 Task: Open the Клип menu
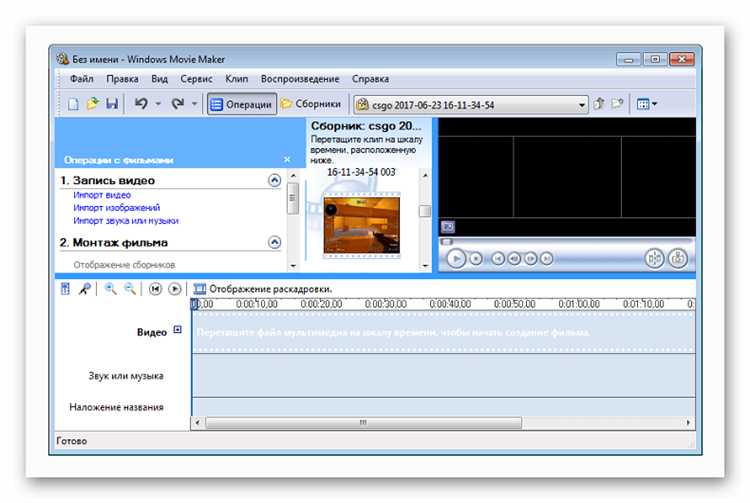point(237,79)
